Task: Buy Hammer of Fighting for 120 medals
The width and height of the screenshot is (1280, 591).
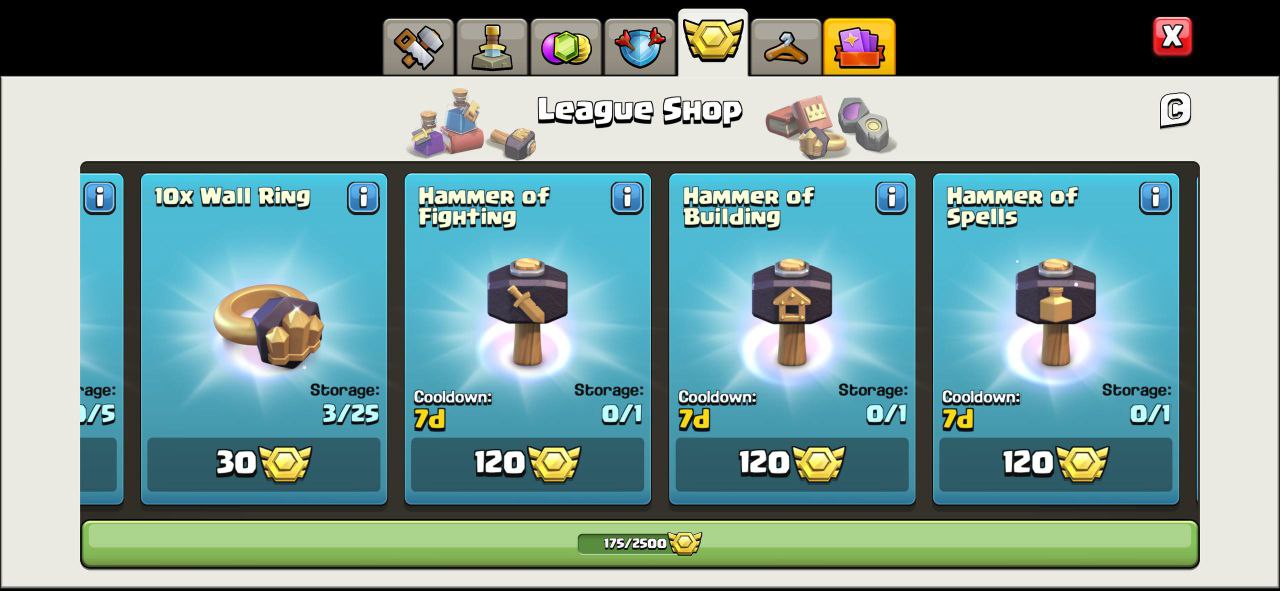Action: tap(528, 464)
